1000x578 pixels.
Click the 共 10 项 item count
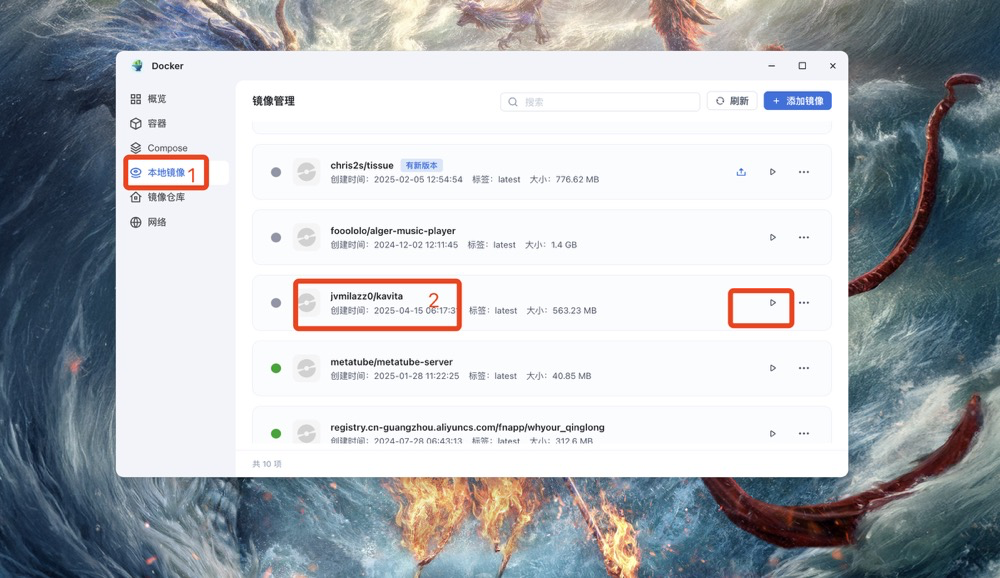pos(267,464)
